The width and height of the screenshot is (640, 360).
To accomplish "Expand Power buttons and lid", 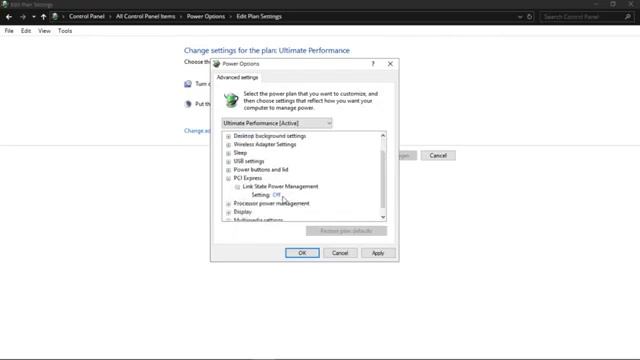I will [x=229, y=170].
